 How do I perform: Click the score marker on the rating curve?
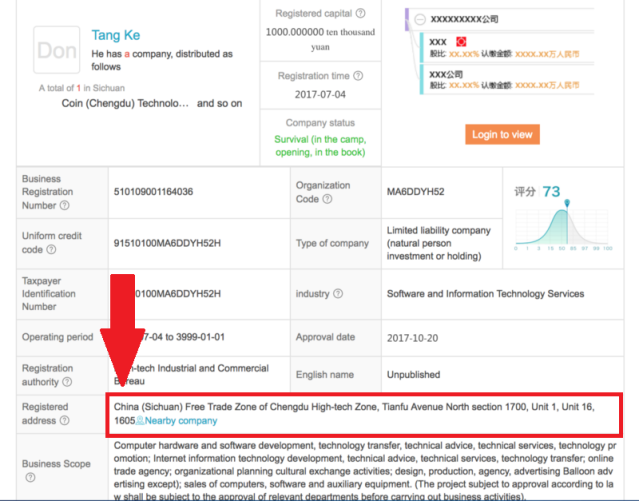pyautogui.click(x=567, y=205)
